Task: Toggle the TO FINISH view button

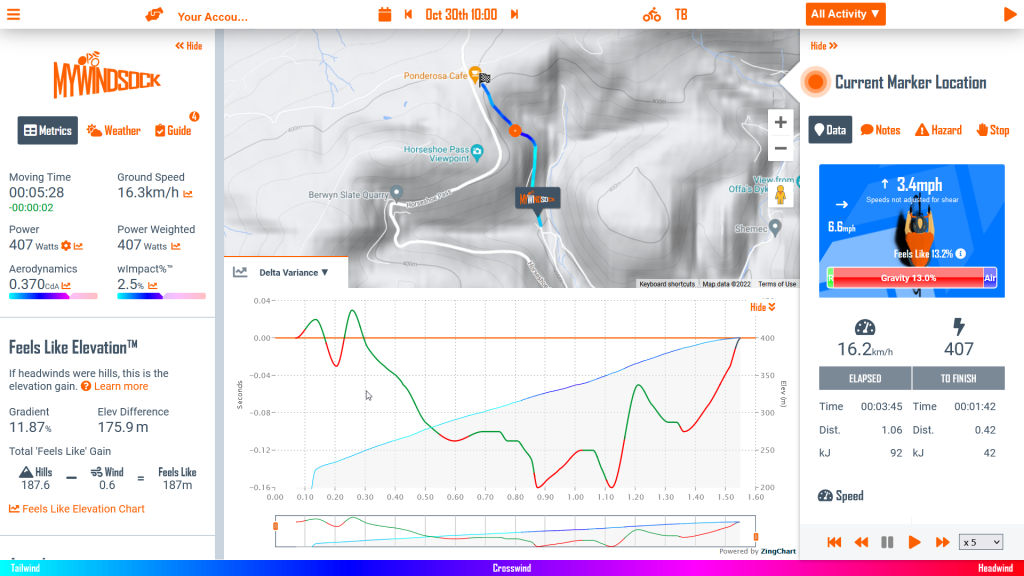Action: point(958,378)
